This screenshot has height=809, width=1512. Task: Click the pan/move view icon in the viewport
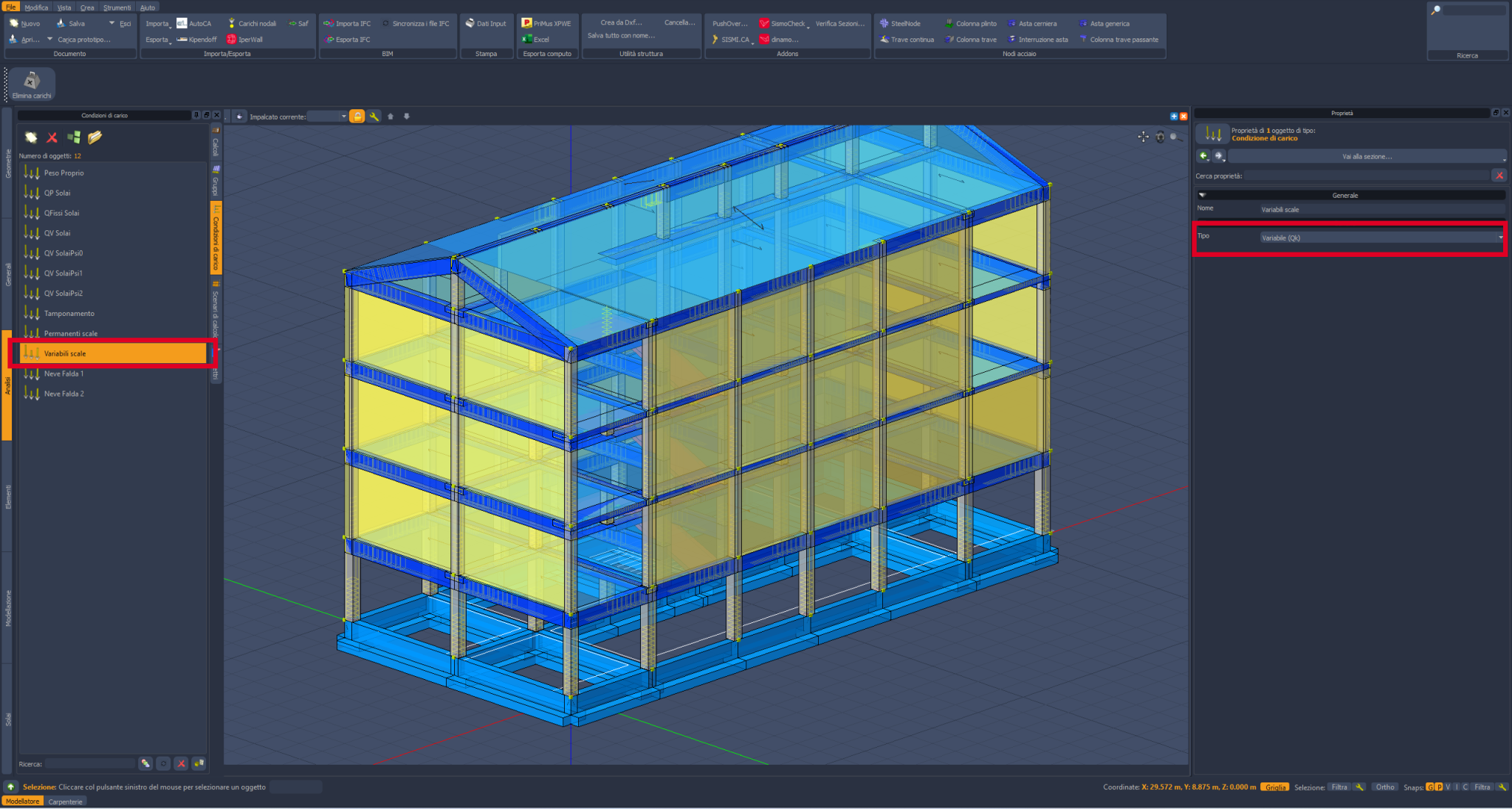click(1143, 137)
